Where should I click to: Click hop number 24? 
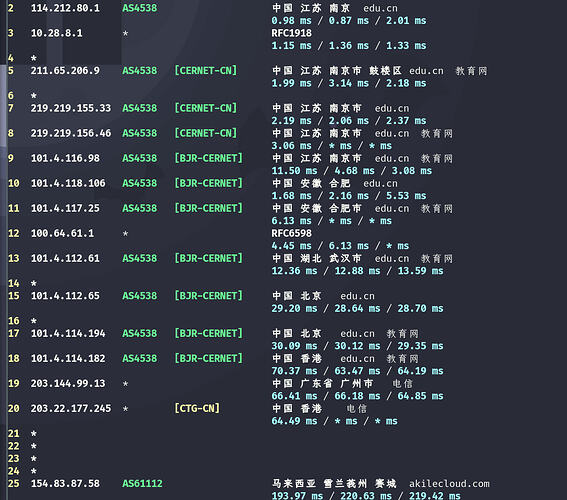click(14, 471)
